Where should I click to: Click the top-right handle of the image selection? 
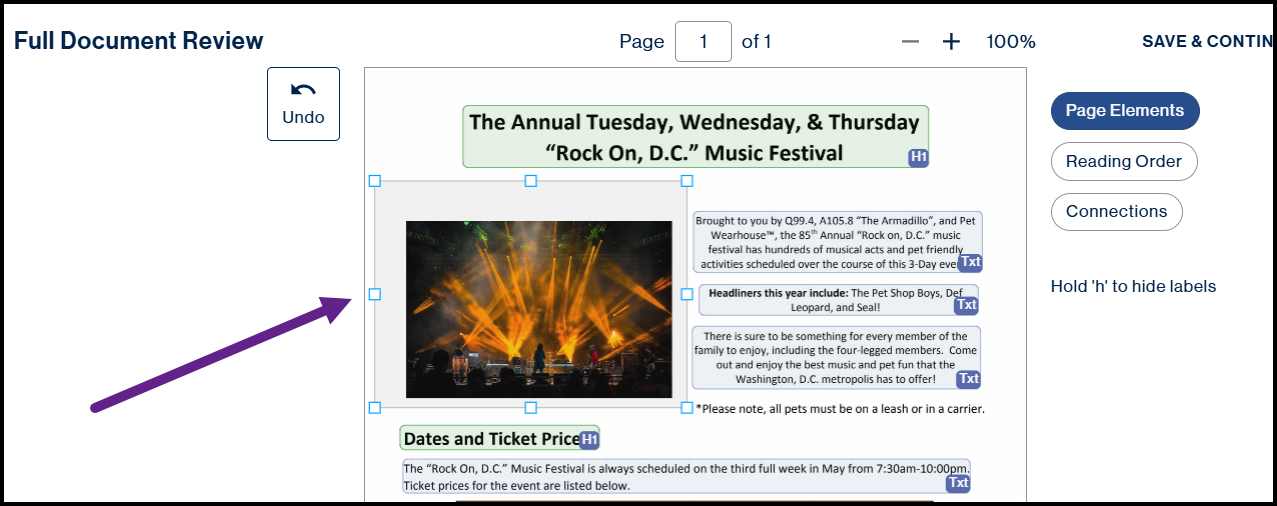tap(687, 181)
